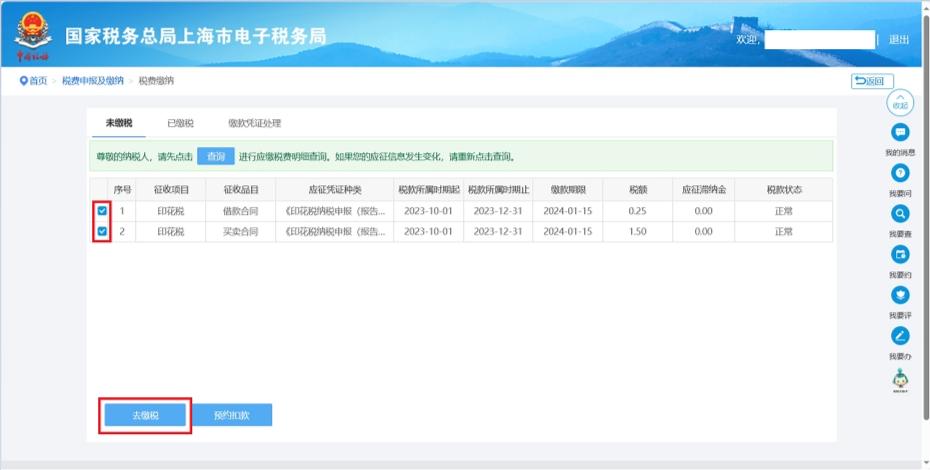Open 我的消息 messages icon in sidebar
The width and height of the screenshot is (930, 470).
point(900,132)
